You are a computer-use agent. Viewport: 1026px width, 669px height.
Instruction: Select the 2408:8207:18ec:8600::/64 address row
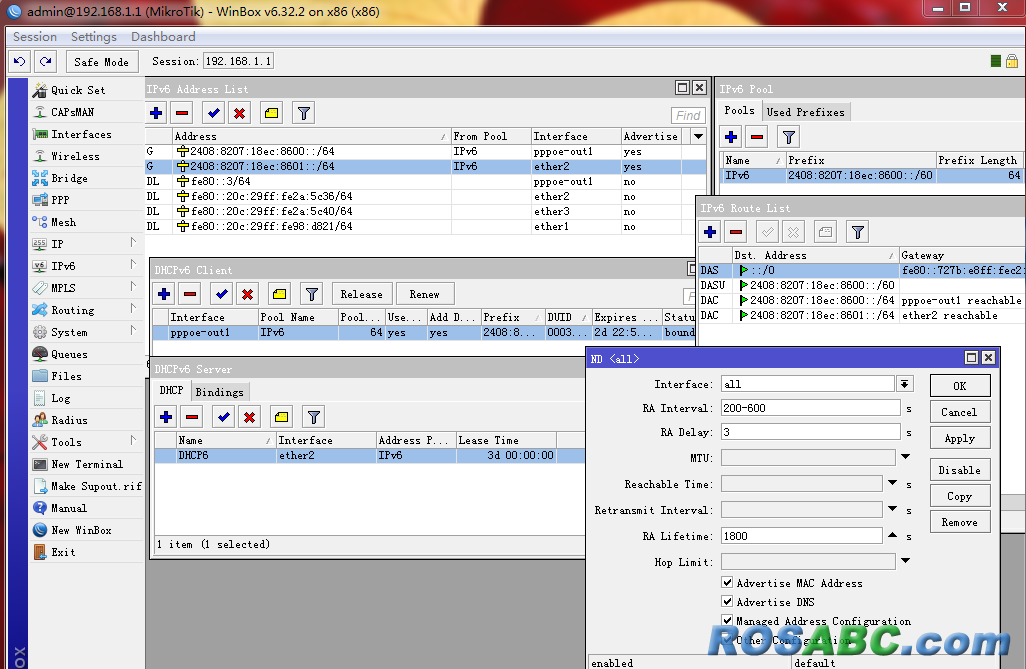tap(426, 151)
